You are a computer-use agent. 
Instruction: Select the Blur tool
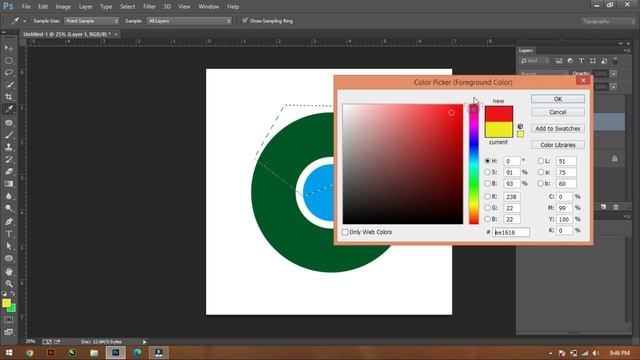[9, 196]
